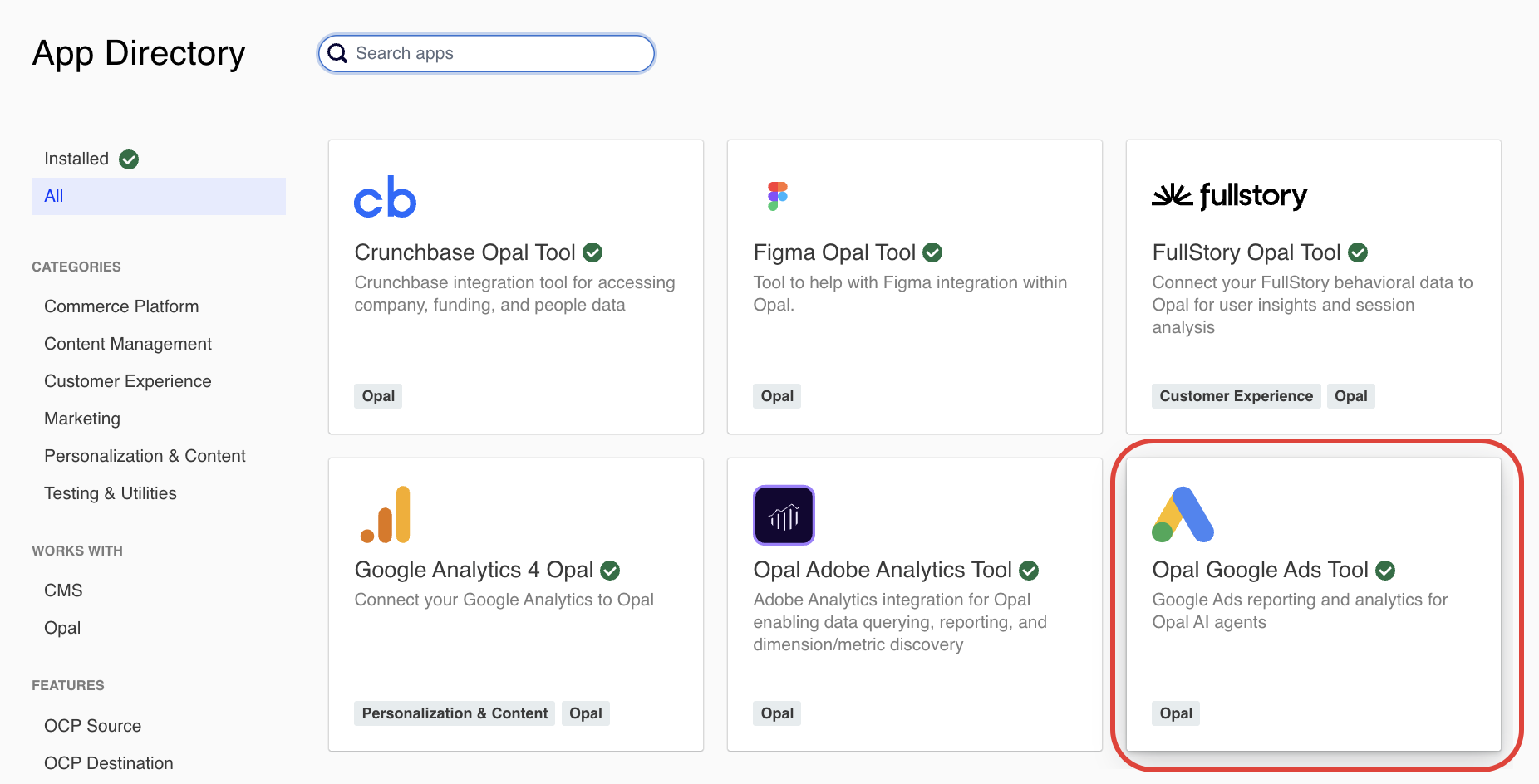
Task: Click into the Search apps field
Action: tap(499, 54)
